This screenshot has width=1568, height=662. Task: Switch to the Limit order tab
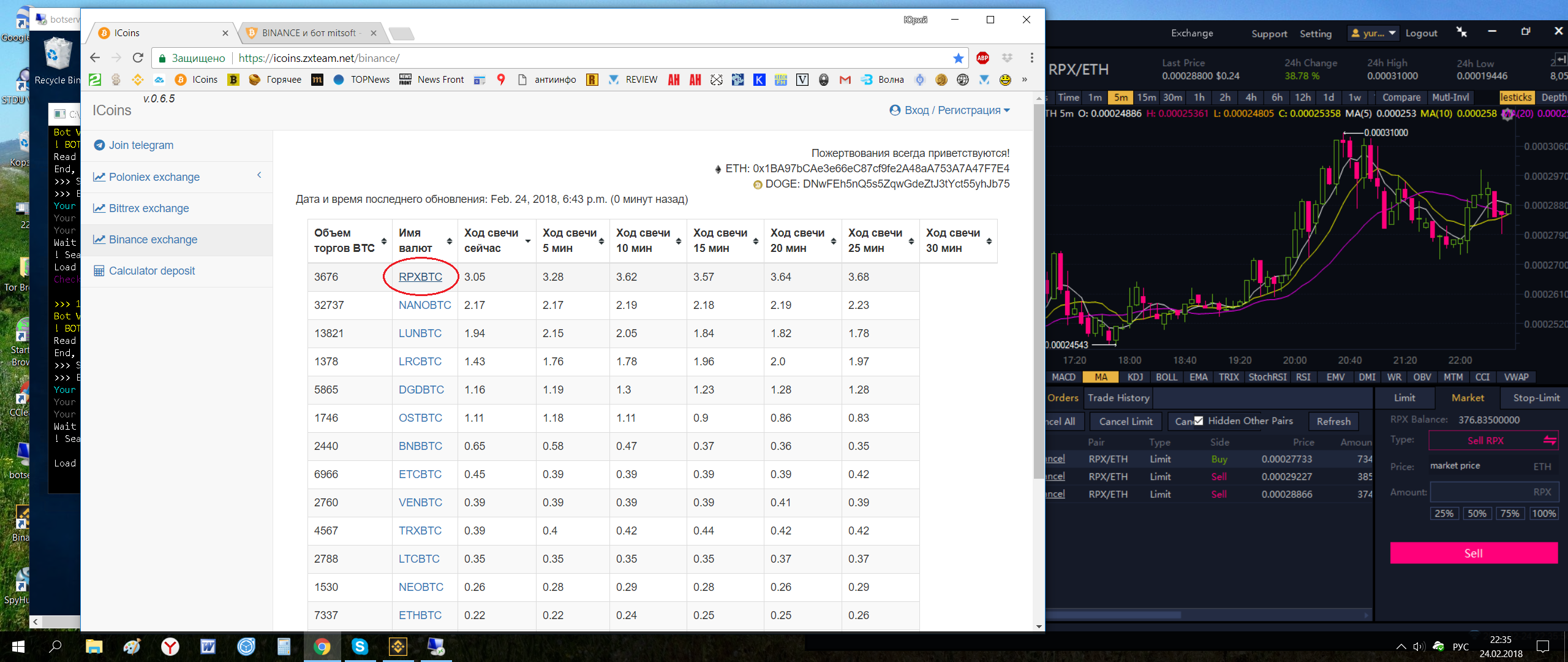(x=1404, y=398)
